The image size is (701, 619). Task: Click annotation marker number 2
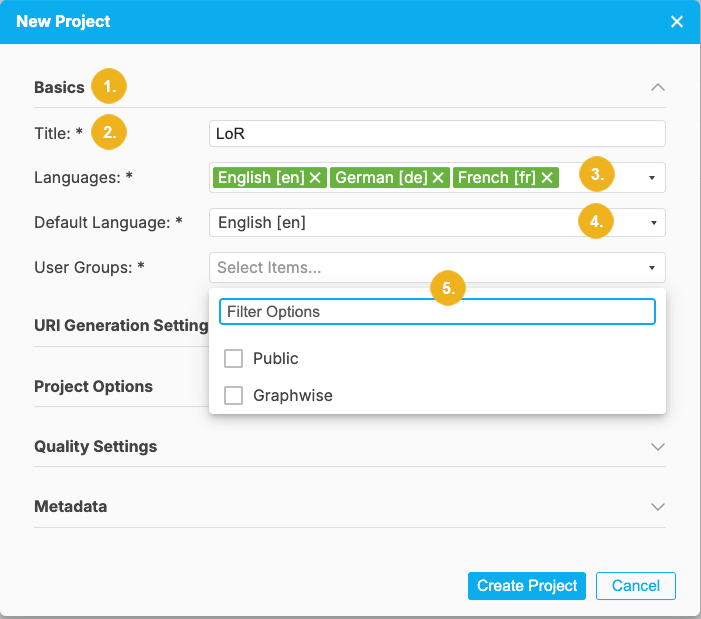[108, 132]
